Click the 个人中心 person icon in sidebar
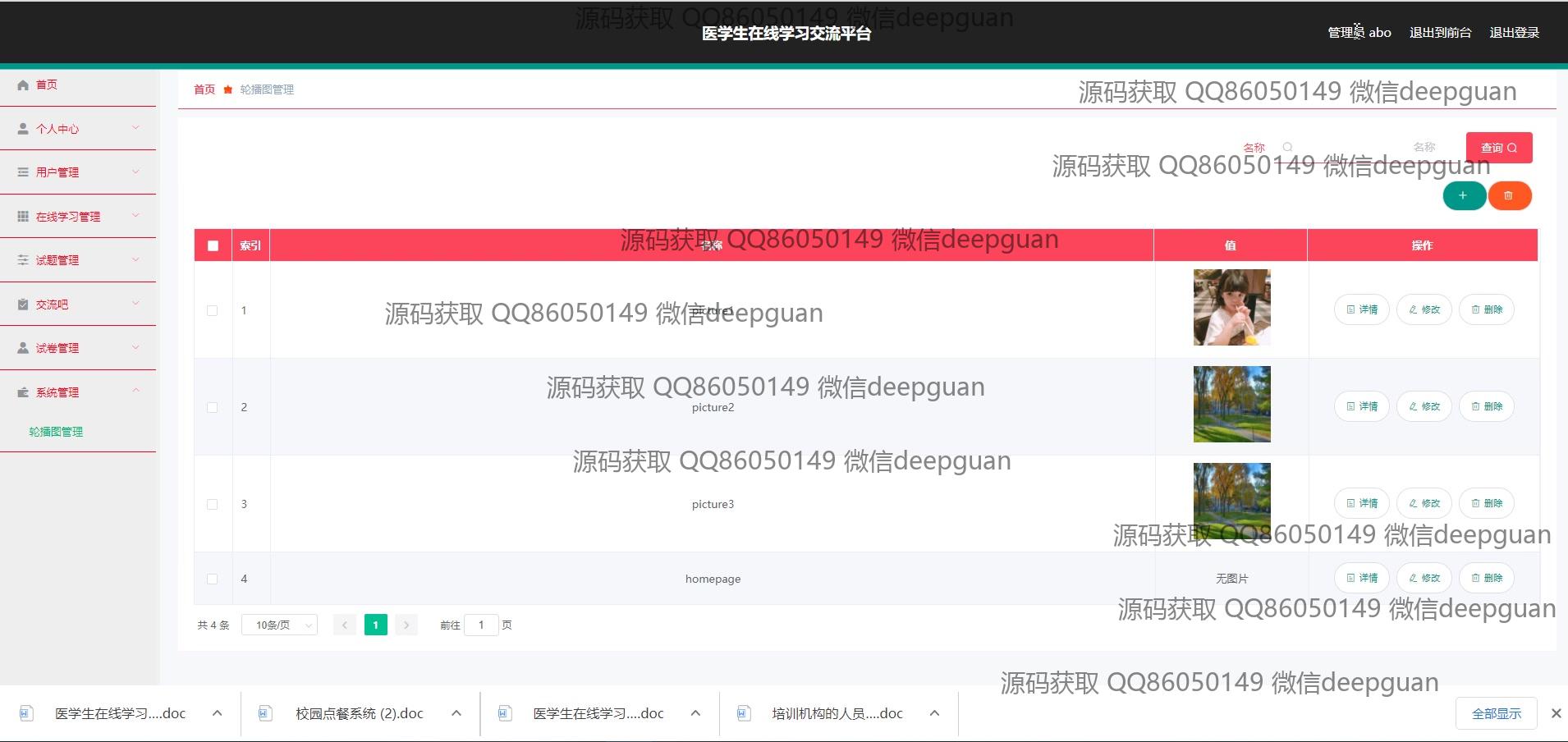Screen dimensions: 1568x742 [x=23, y=129]
